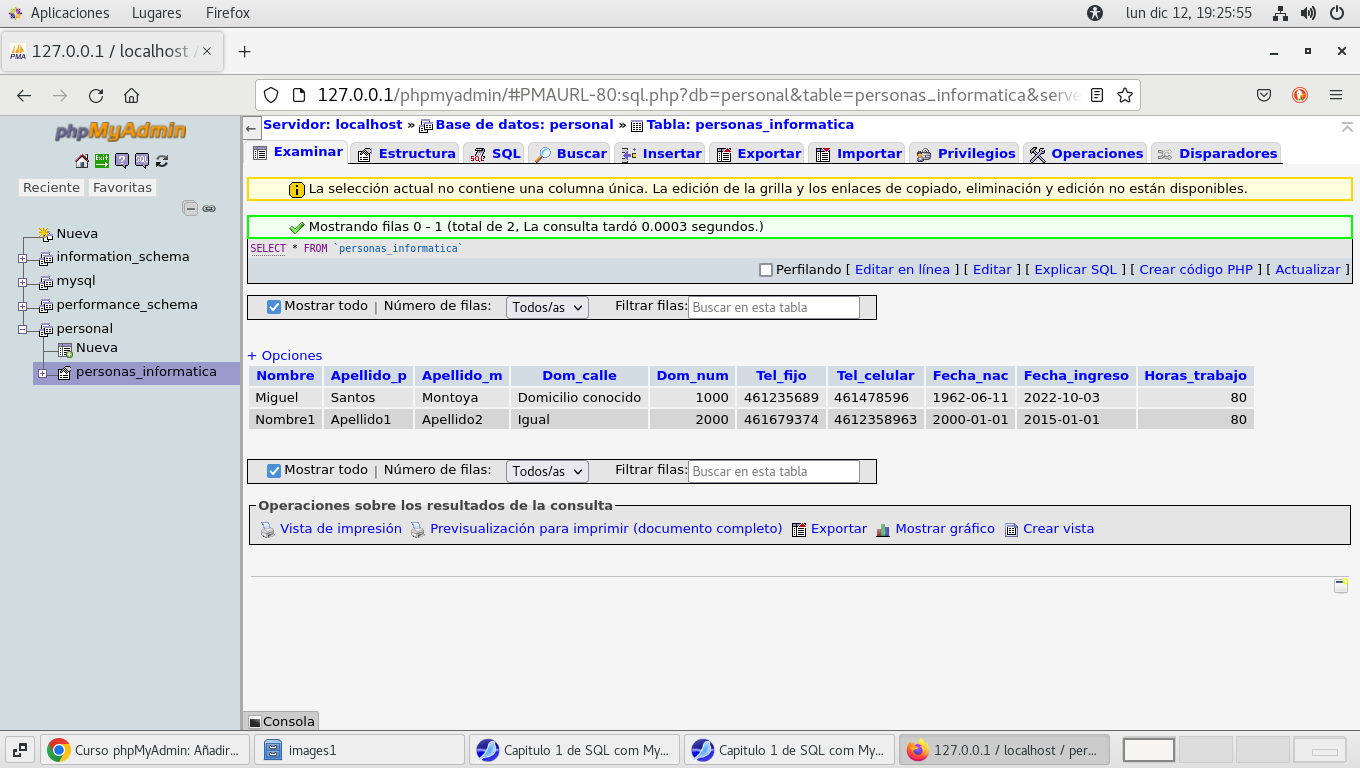Uncheck the top Mostrar todo checkbox
The image size is (1360, 768).
tap(274, 307)
